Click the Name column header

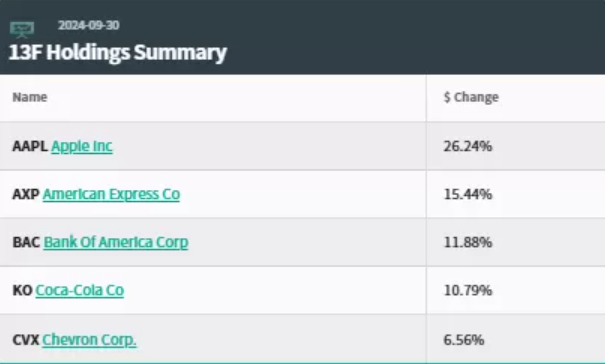[30, 97]
